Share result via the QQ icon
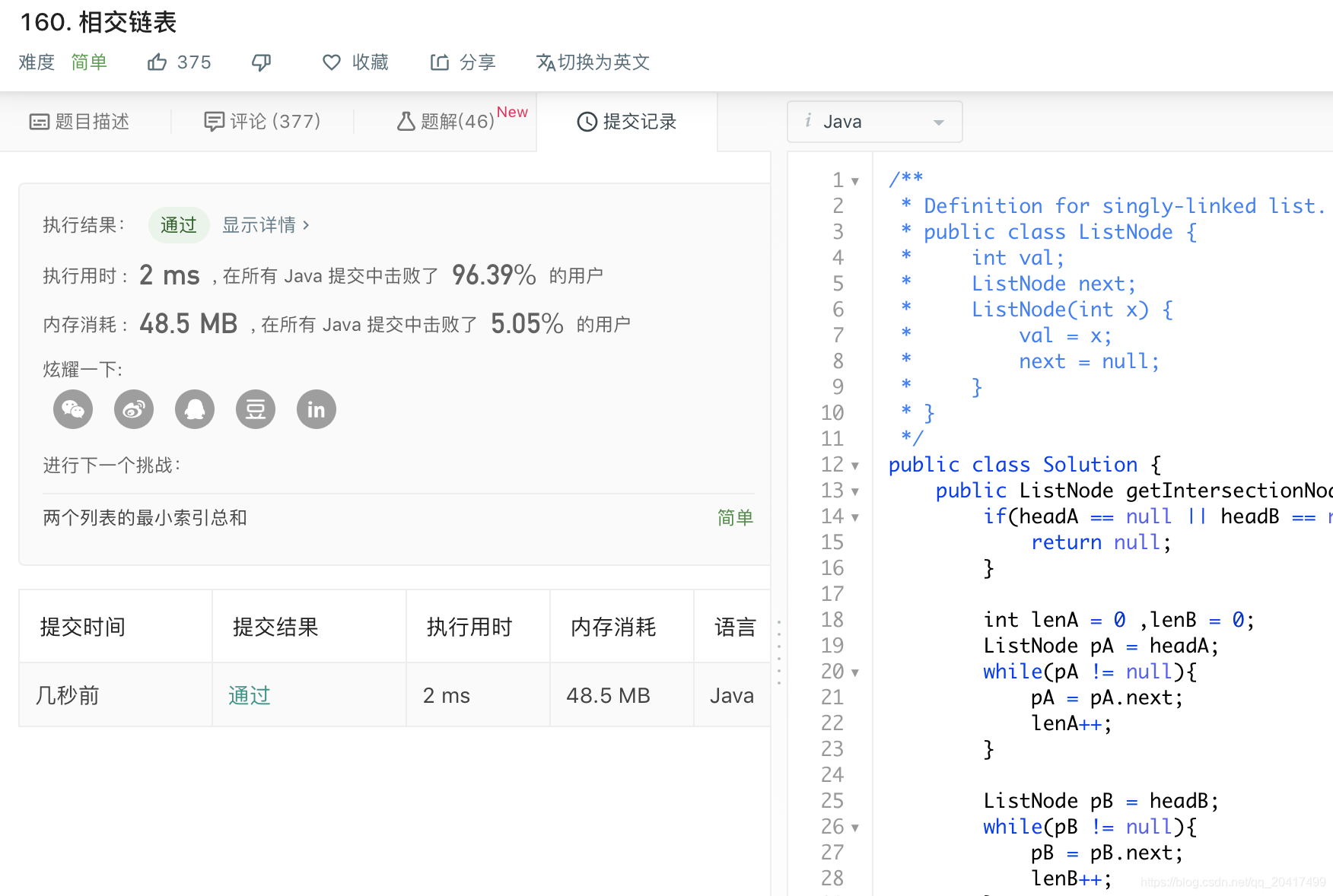Screen dimensions: 1333x896 (194, 409)
